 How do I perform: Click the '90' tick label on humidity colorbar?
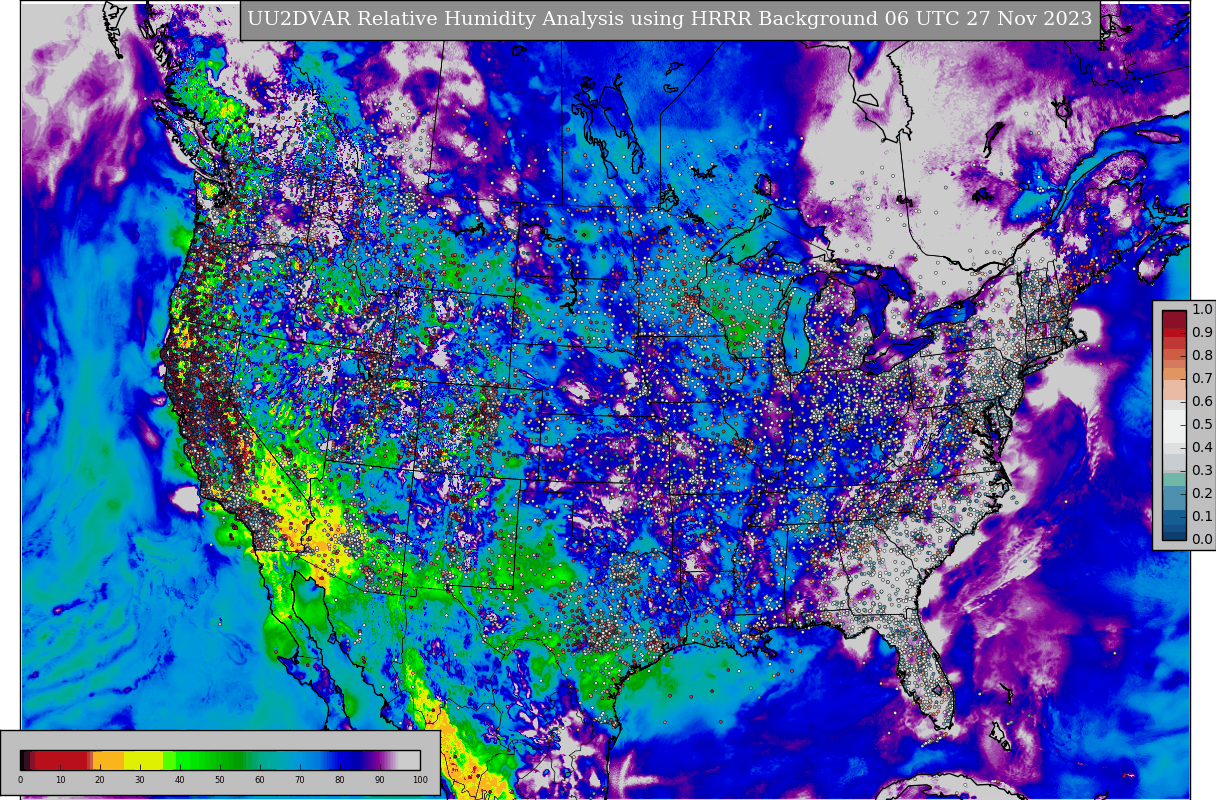click(380, 779)
